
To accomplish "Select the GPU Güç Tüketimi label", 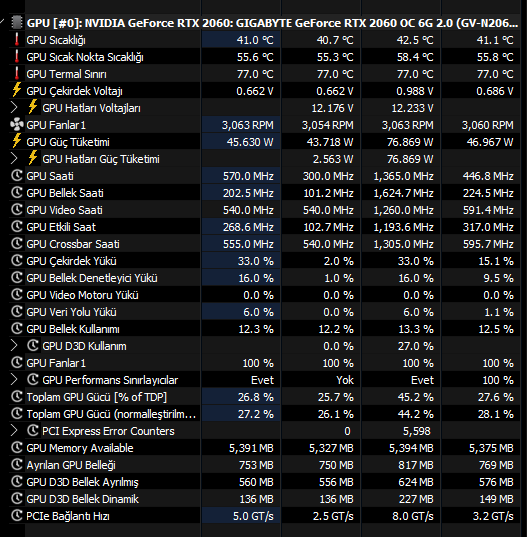I will point(68,142).
